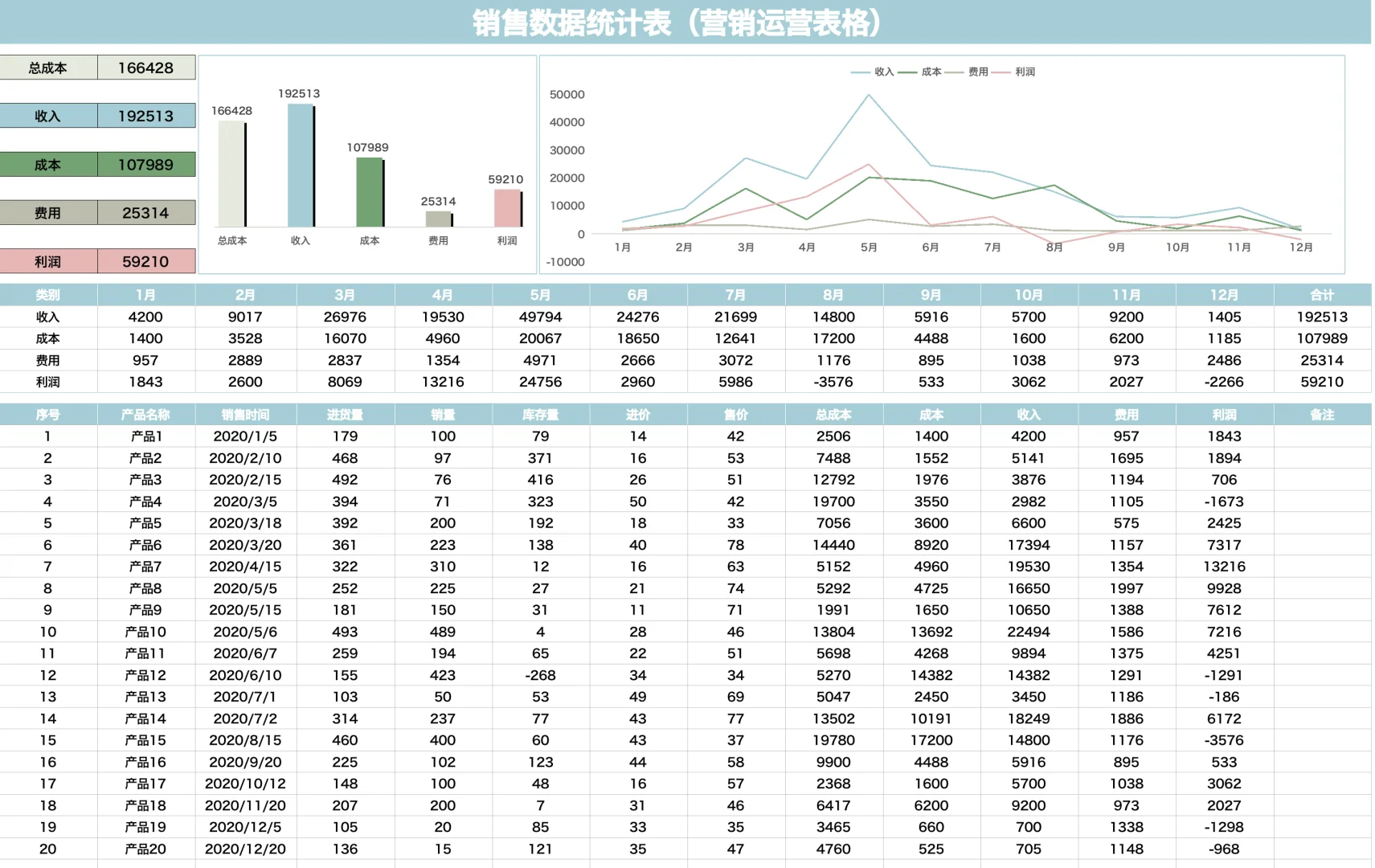Image resolution: width=1375 pixels, height=868 pixels.
Task: Click the 产品20 product name cell
Action: coord(146,849)
